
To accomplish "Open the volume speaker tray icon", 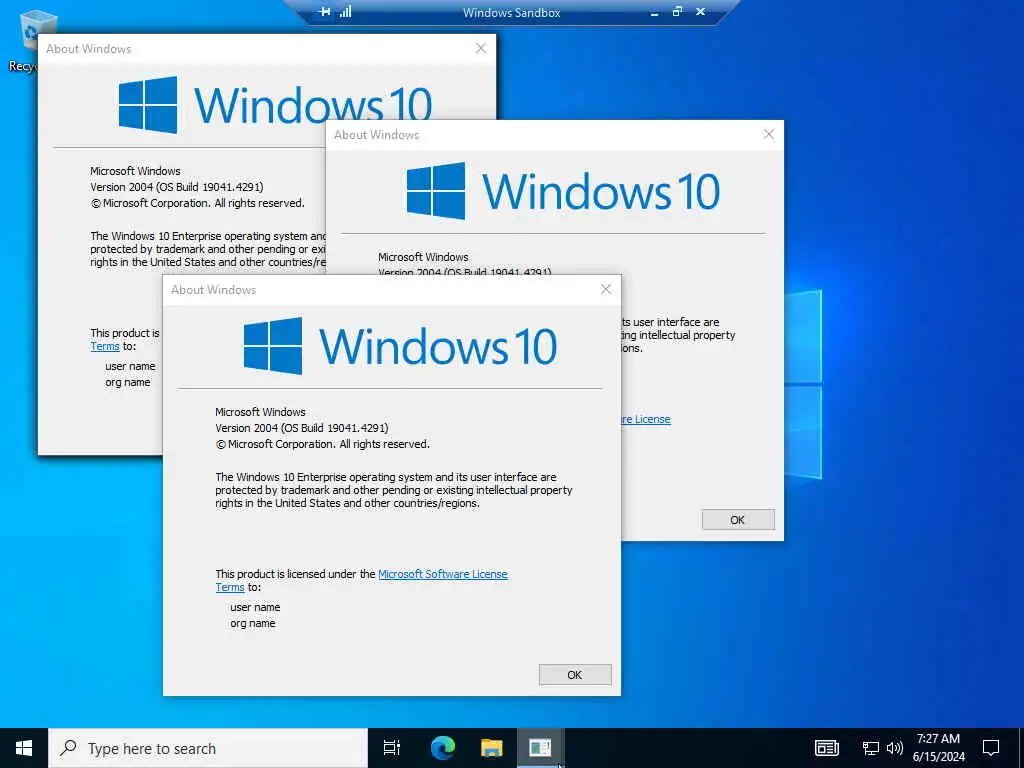I will tap(895, 748).
